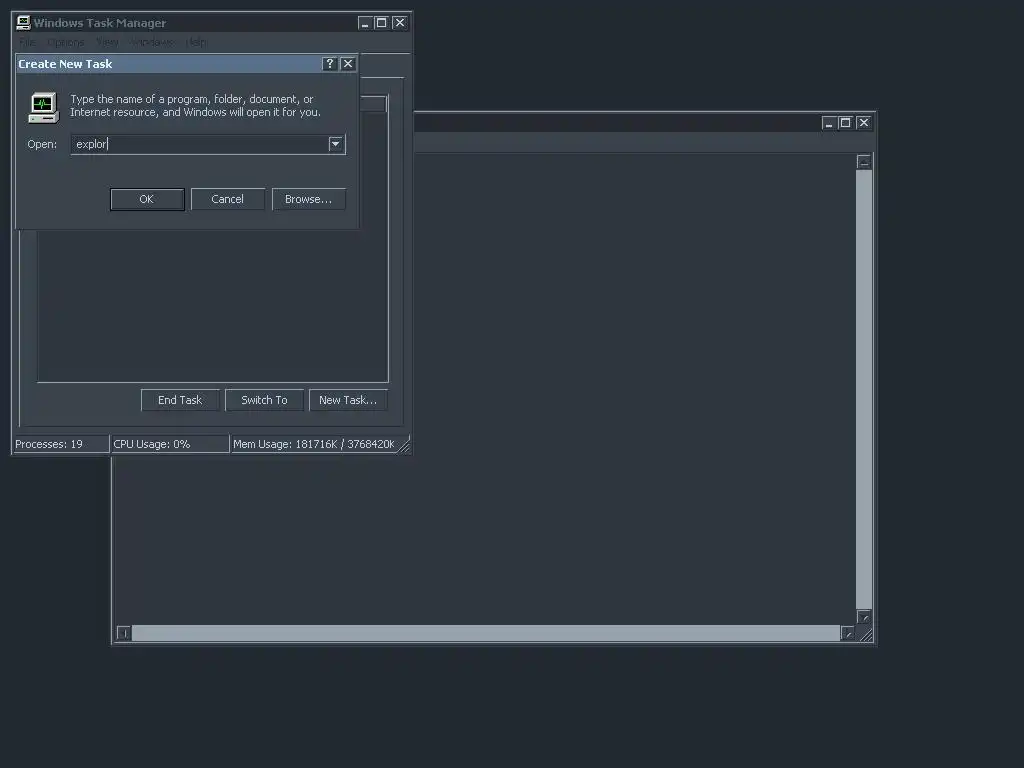This screenshot has height=768, width=1024.
Task: Confirm with the OK button
Action: pyautogui.click(x=147, y=199)
